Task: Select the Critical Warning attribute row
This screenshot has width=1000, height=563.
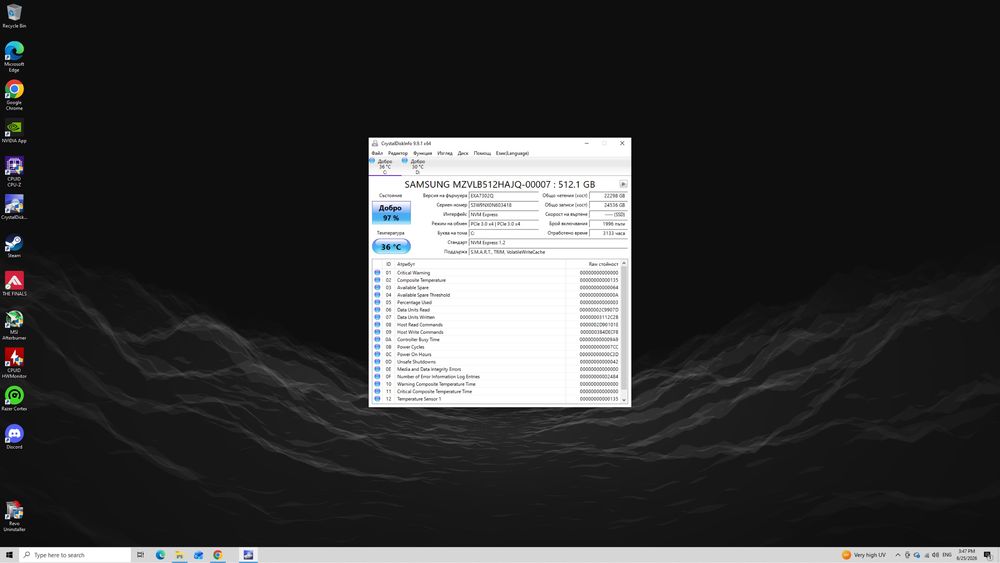Action: (x=496, y=273)
